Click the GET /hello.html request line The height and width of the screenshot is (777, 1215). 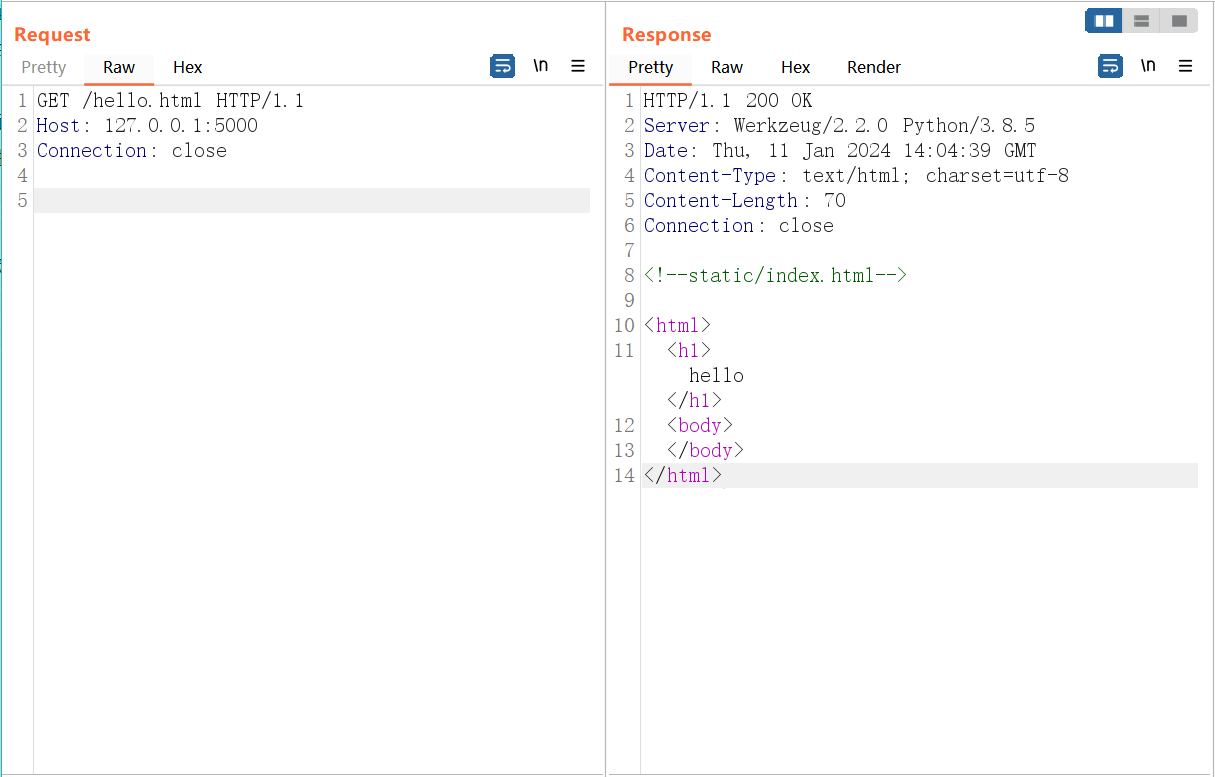pyautogui.click(x=170, y=101)
